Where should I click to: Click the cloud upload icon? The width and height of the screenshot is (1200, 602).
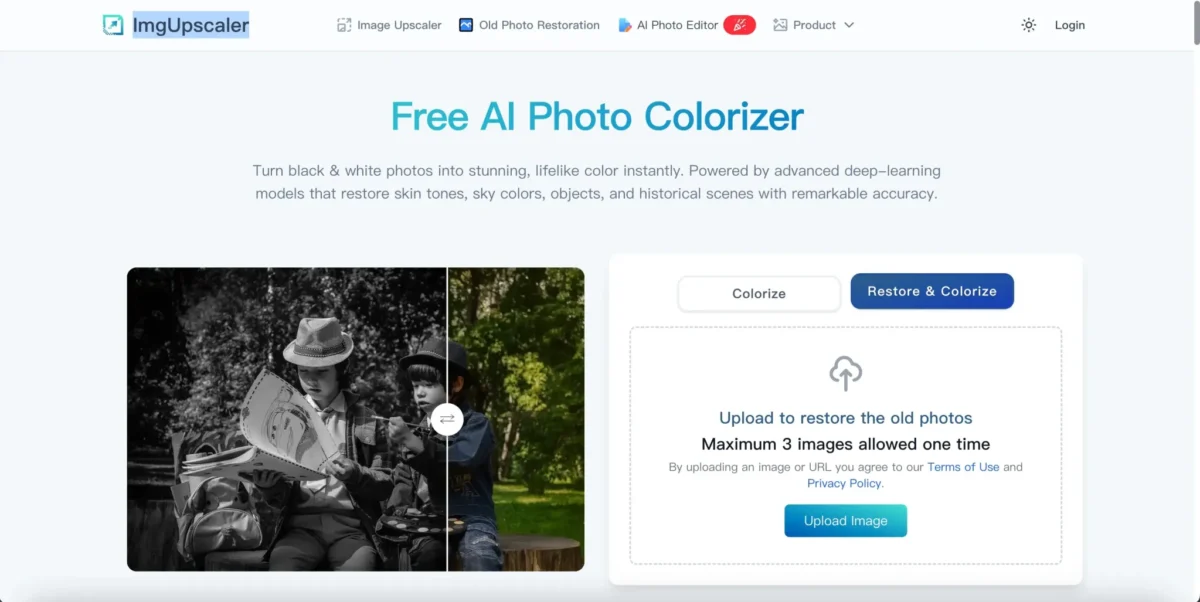coord(846,373)
